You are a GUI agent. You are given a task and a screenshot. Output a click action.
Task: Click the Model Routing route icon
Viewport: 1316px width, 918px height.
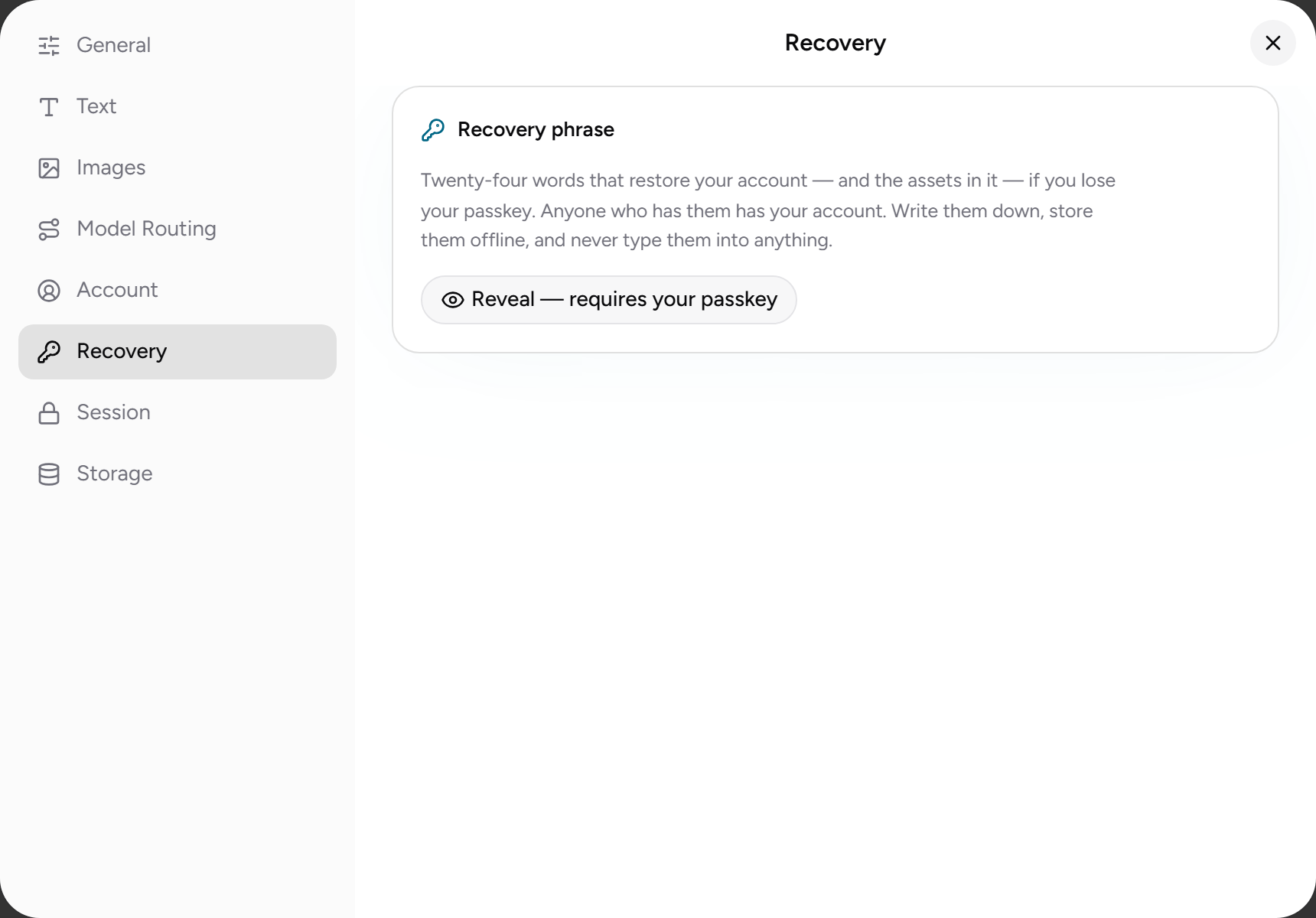(x=49, y=229)
